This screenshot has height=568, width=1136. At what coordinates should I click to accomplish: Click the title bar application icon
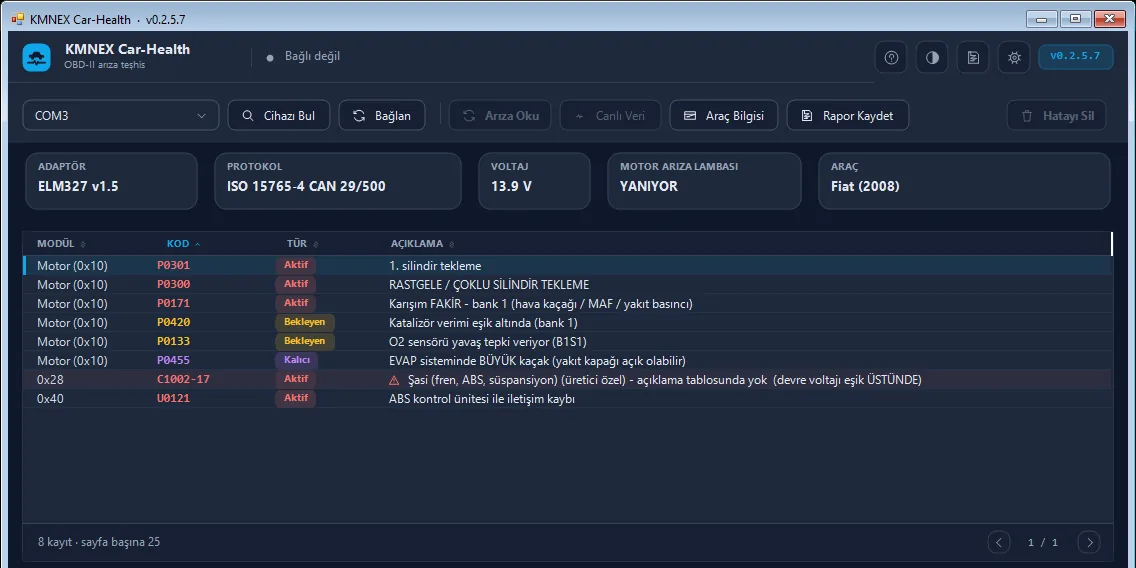pyautogui.click(x=18, y=19)
